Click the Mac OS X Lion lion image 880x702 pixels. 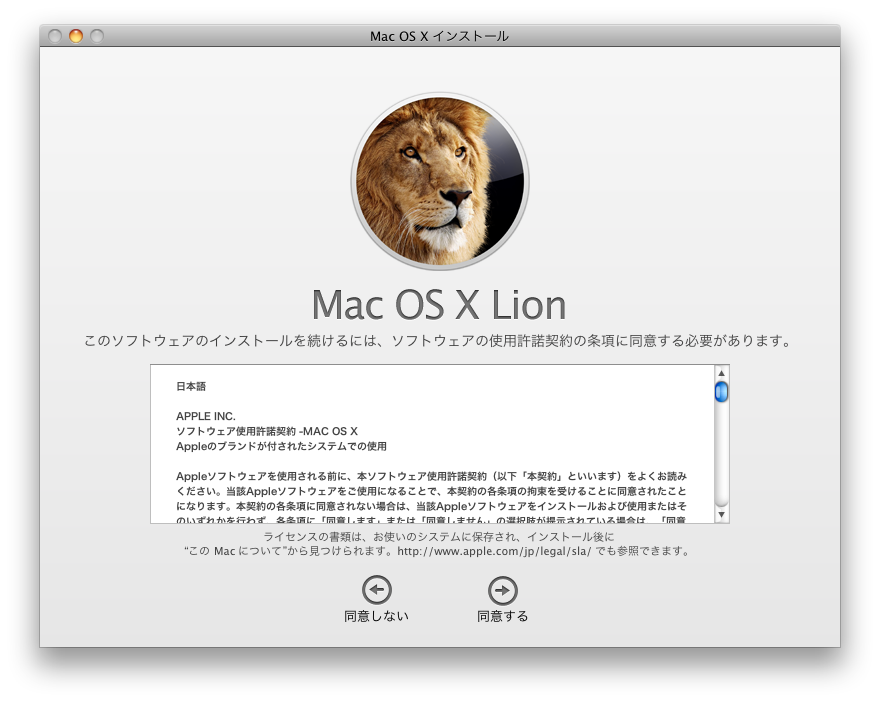[x=440, y=181]
